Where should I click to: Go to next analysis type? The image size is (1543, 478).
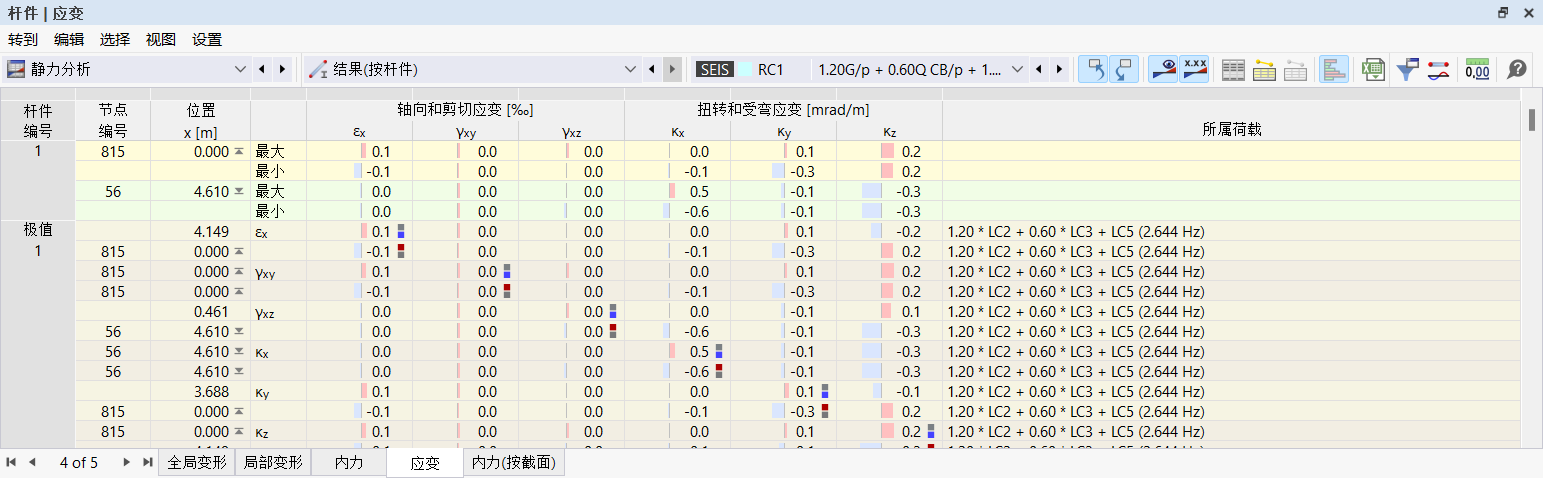[282, 69]
